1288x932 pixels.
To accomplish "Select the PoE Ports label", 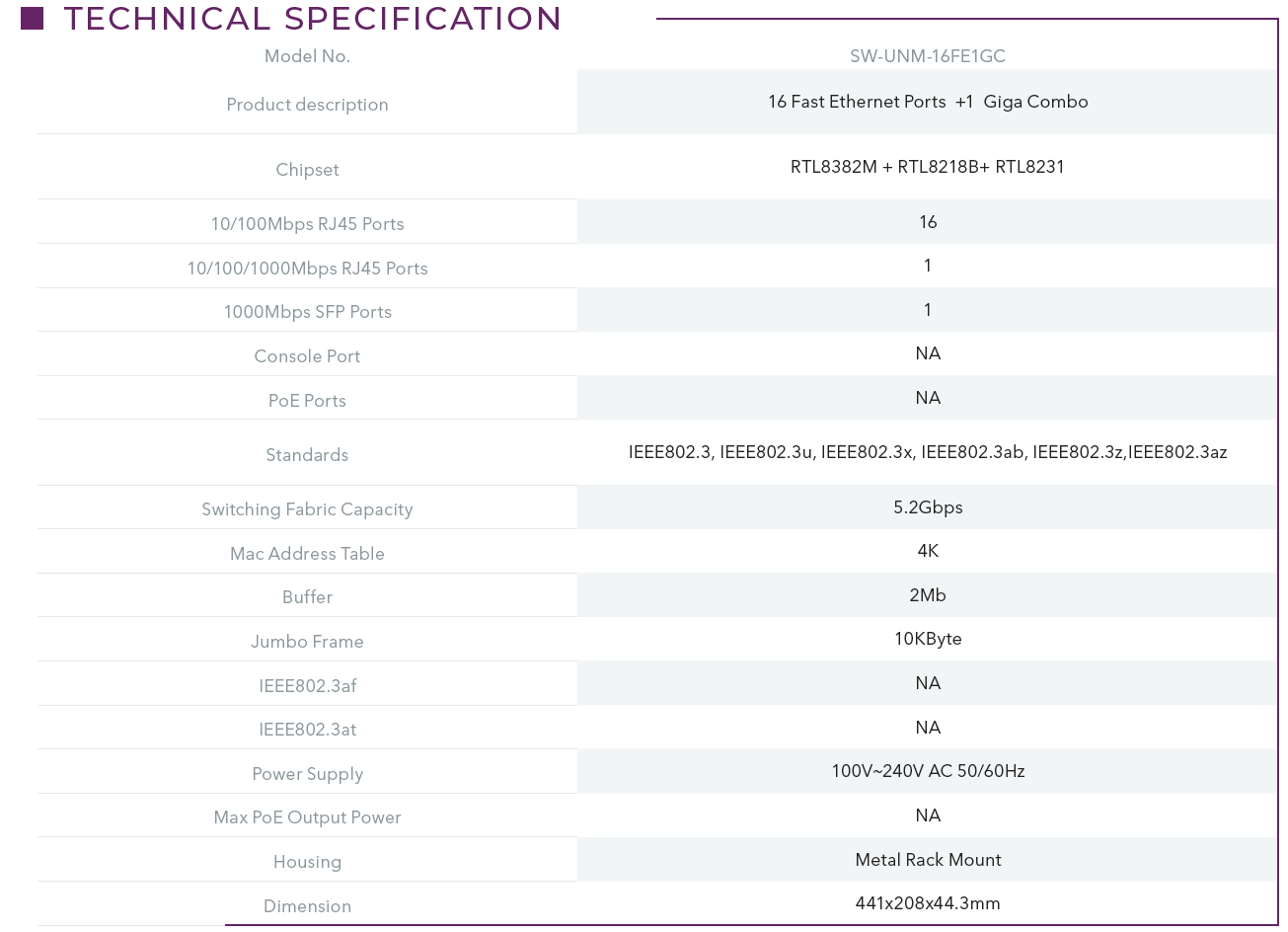I will 307,401.
